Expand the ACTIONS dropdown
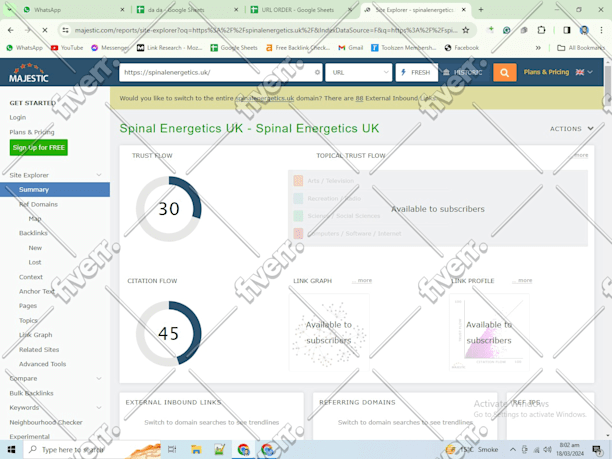612x459 pixels. (572, 129)
